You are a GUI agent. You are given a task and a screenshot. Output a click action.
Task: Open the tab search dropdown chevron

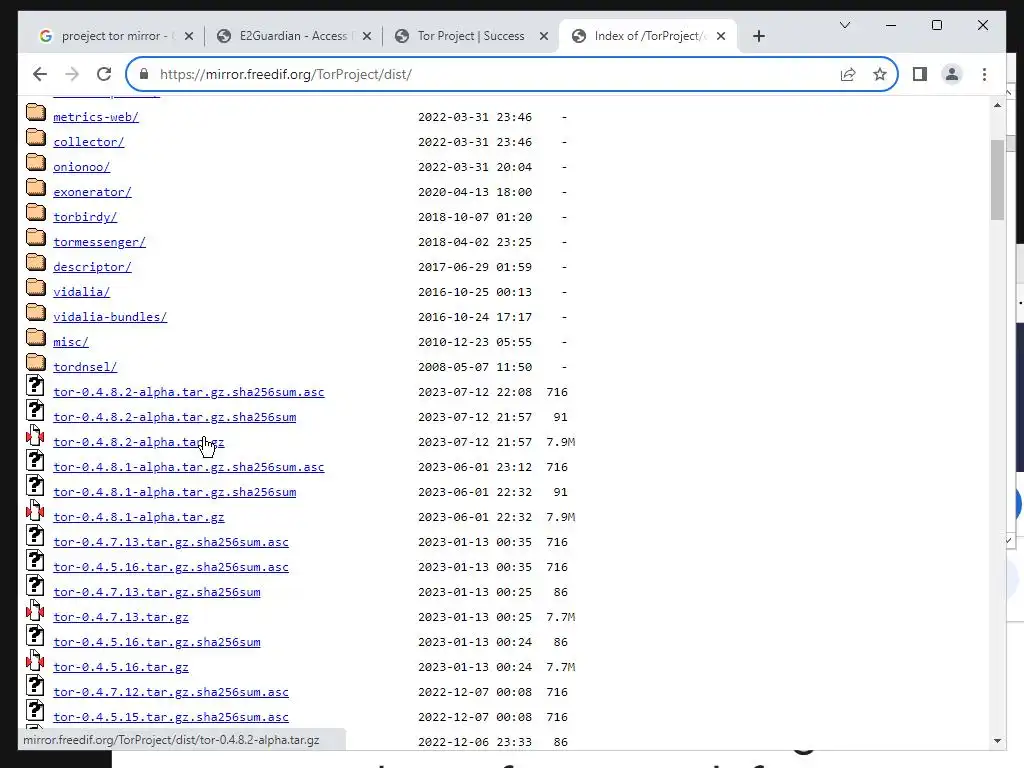[x=844, y=25]
